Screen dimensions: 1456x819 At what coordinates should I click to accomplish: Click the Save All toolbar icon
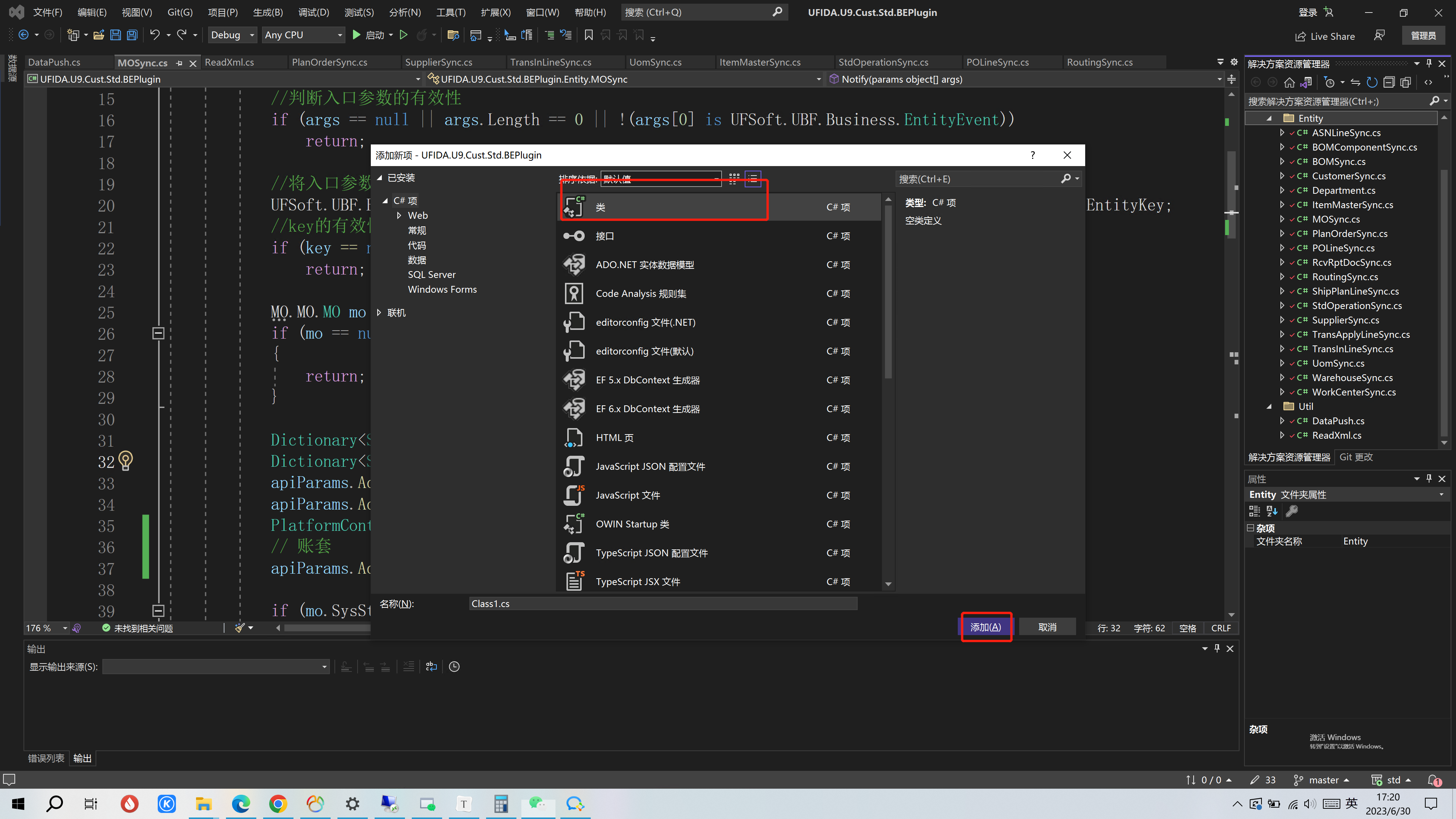(132, 35)
